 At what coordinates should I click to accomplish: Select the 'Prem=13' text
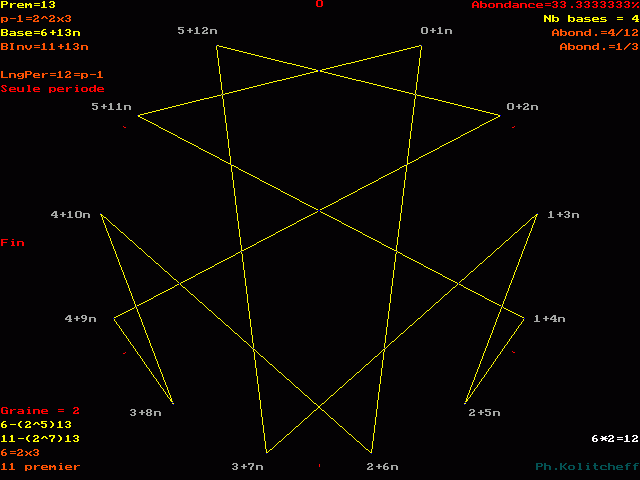coord(28,5)
